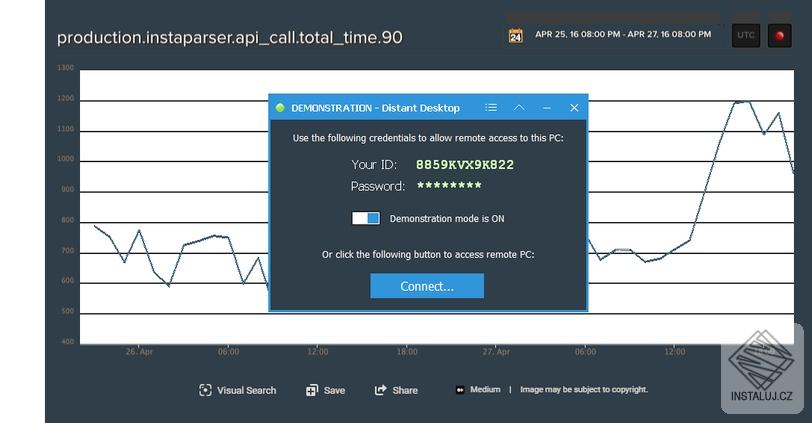Click the date range APR 25 - APR 27
Viewport: 812px width, 423px height.
[x=623, y=34]
